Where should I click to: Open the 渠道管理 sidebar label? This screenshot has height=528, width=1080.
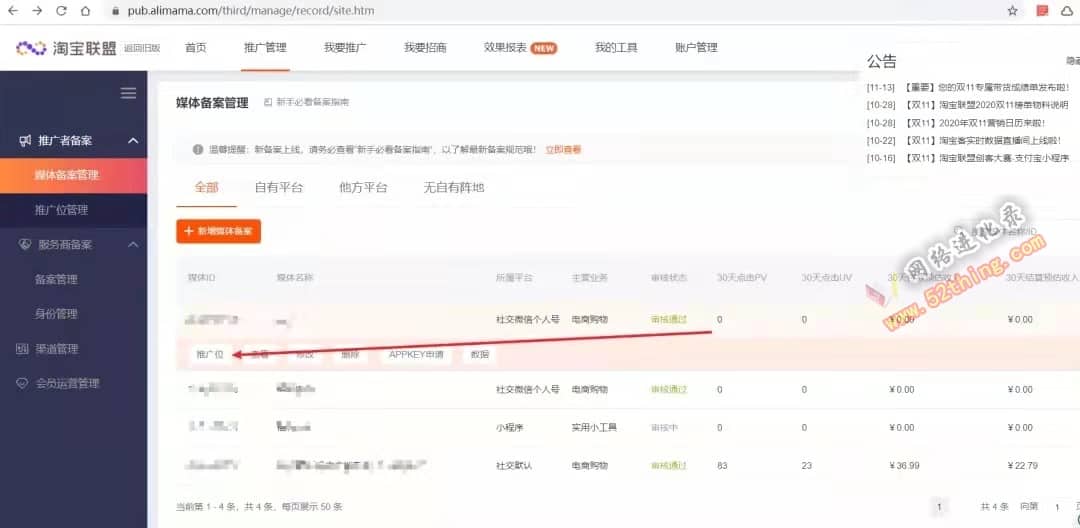(x=57, y=349)
